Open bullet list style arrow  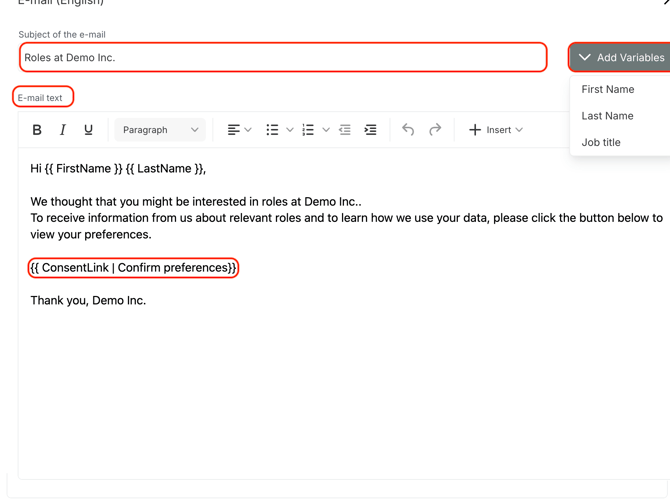coord(290,130)
